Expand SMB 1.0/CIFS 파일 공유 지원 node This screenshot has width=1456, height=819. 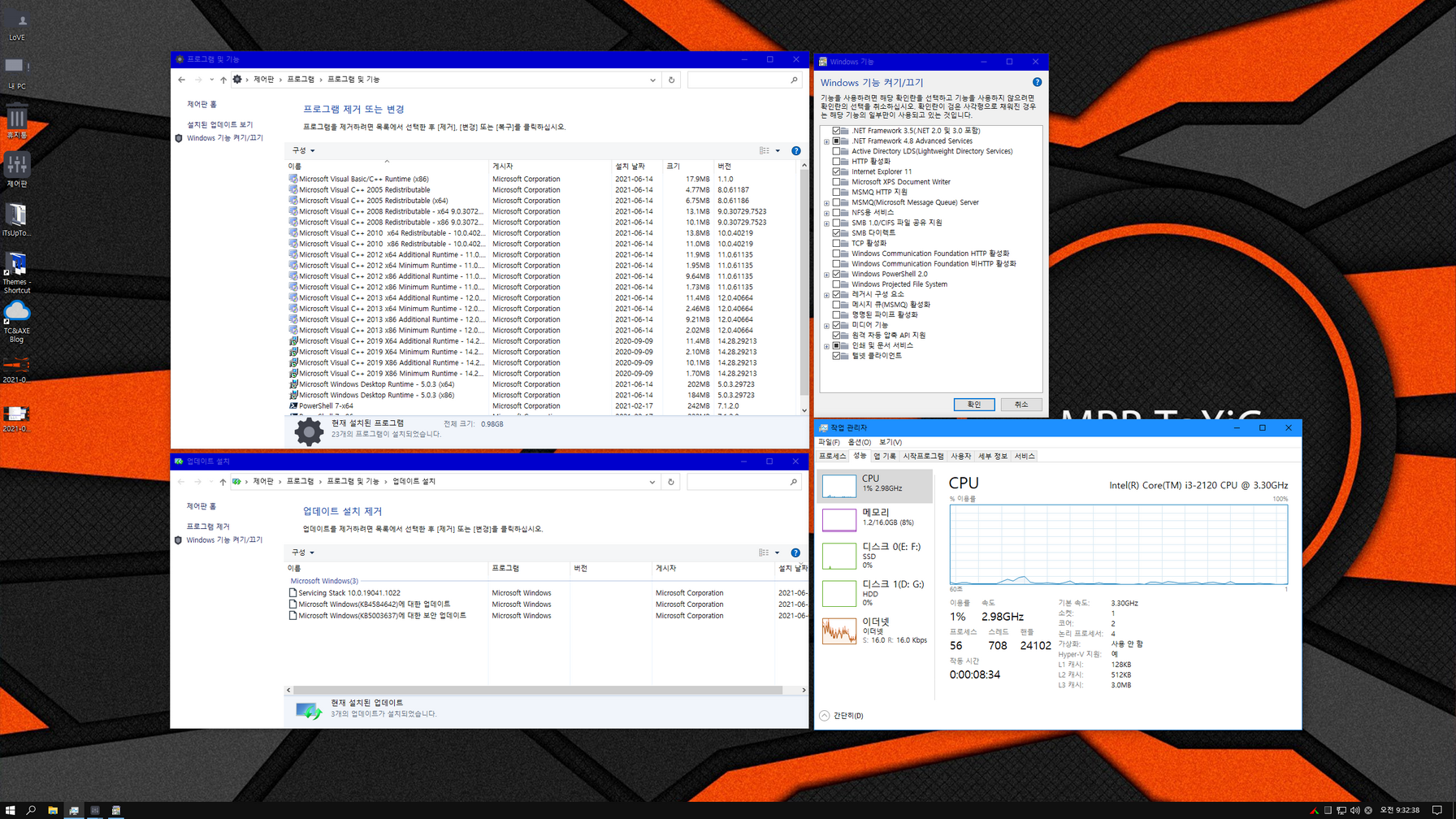pos(827,223)
